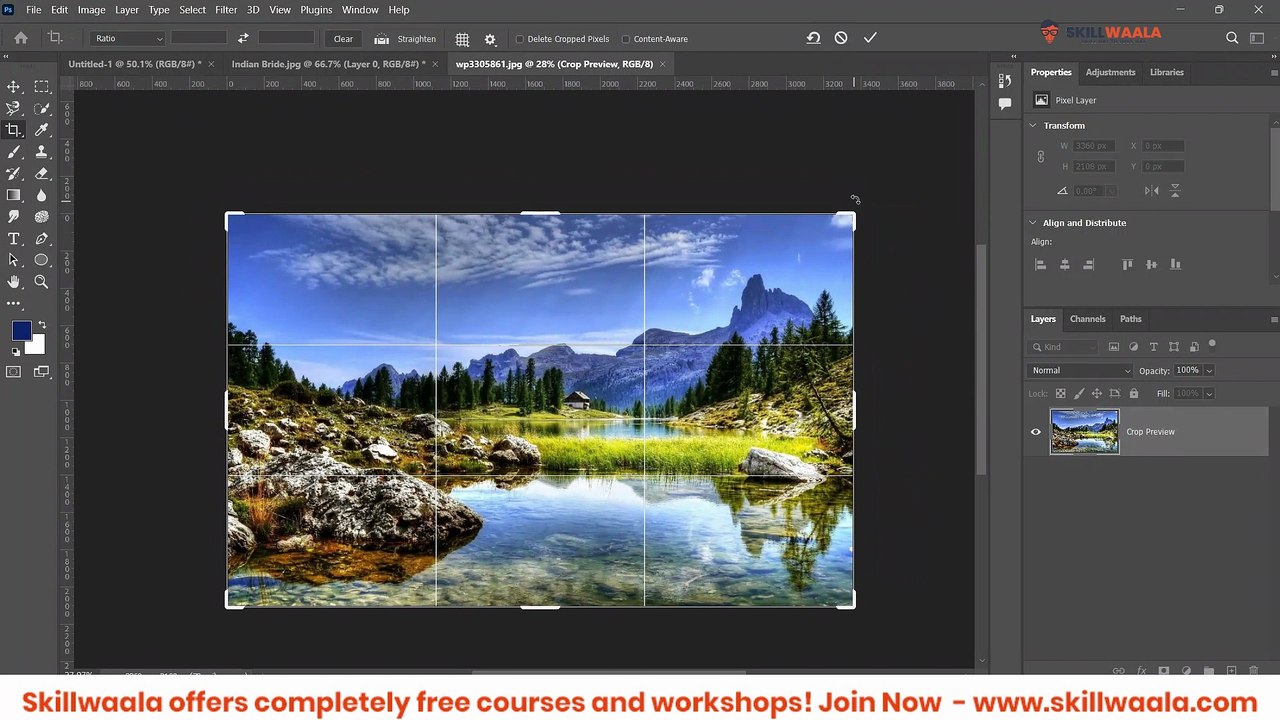1280x720 pixels.
Task: Hide the Crop Preview layer
Action: [1035, 432]
